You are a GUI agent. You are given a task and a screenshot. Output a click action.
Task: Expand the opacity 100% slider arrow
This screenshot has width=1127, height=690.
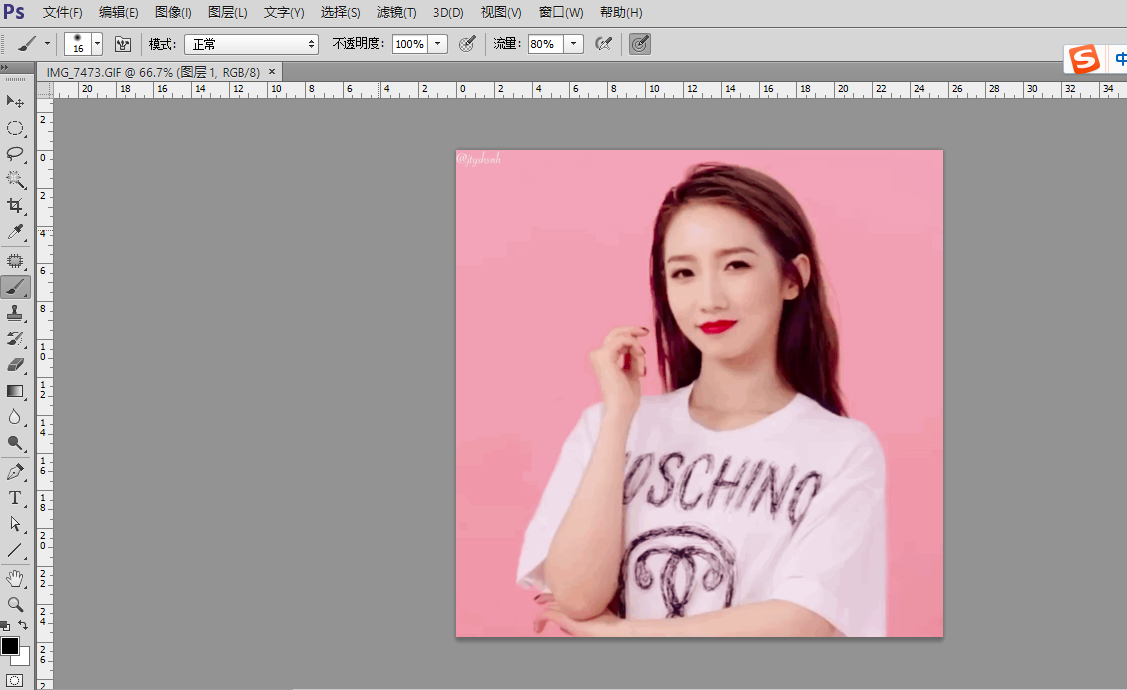point(437,44)
